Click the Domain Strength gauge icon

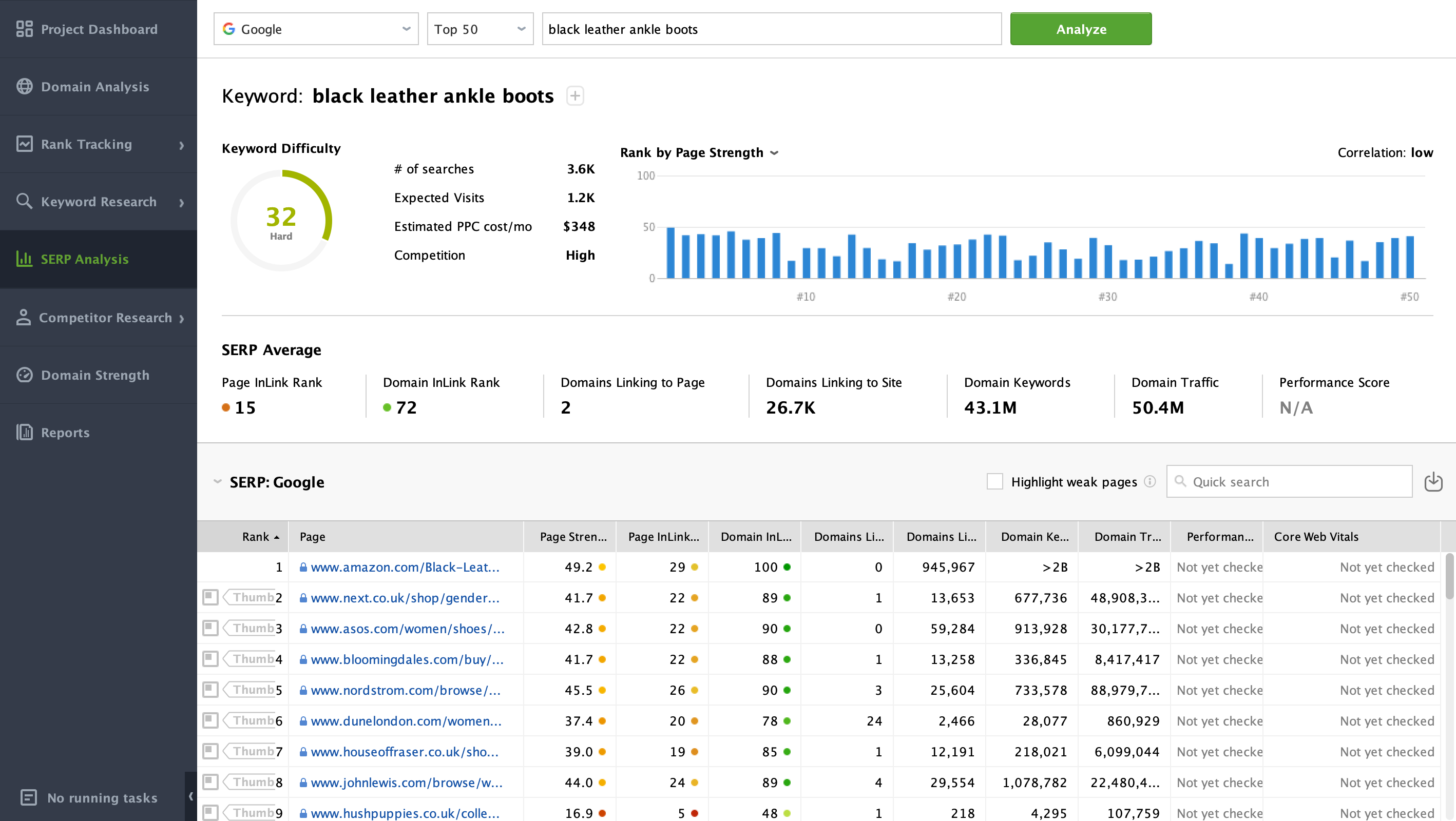point(24,375)
